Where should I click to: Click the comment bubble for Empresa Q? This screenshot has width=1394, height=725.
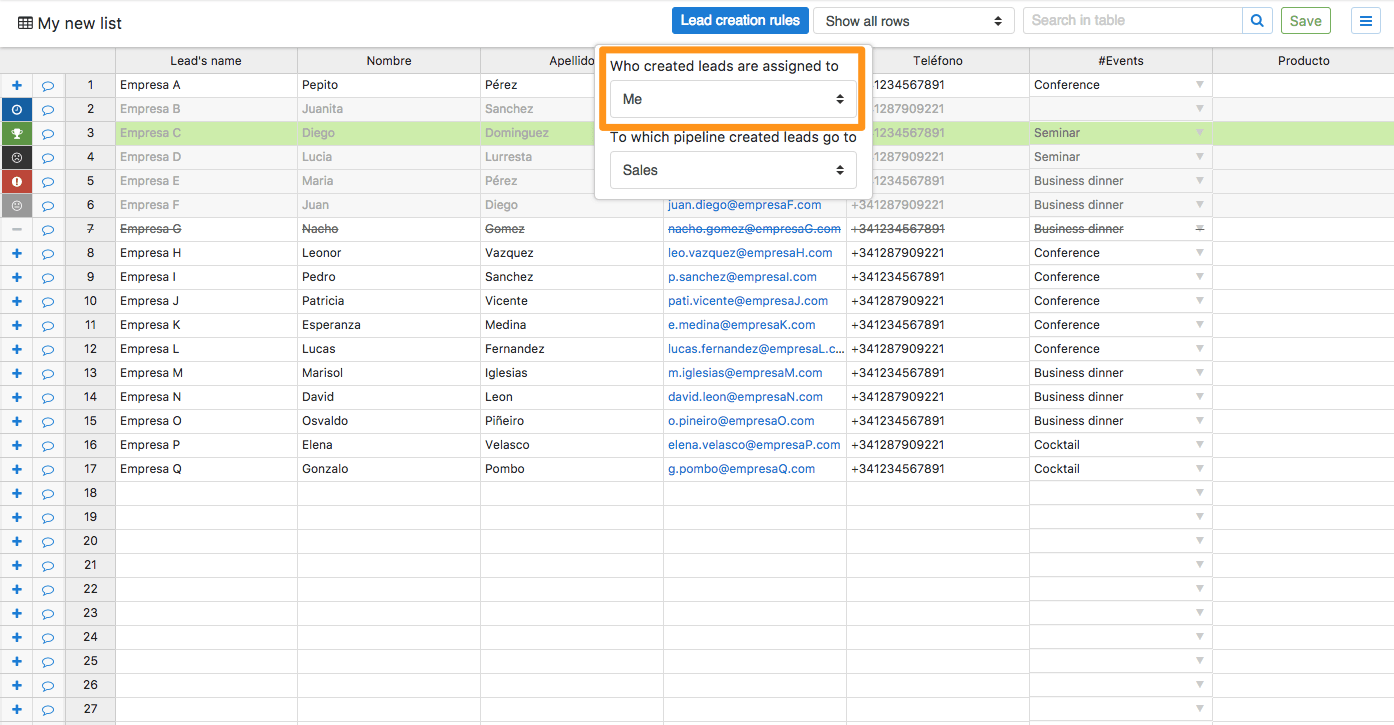point(48,469)
